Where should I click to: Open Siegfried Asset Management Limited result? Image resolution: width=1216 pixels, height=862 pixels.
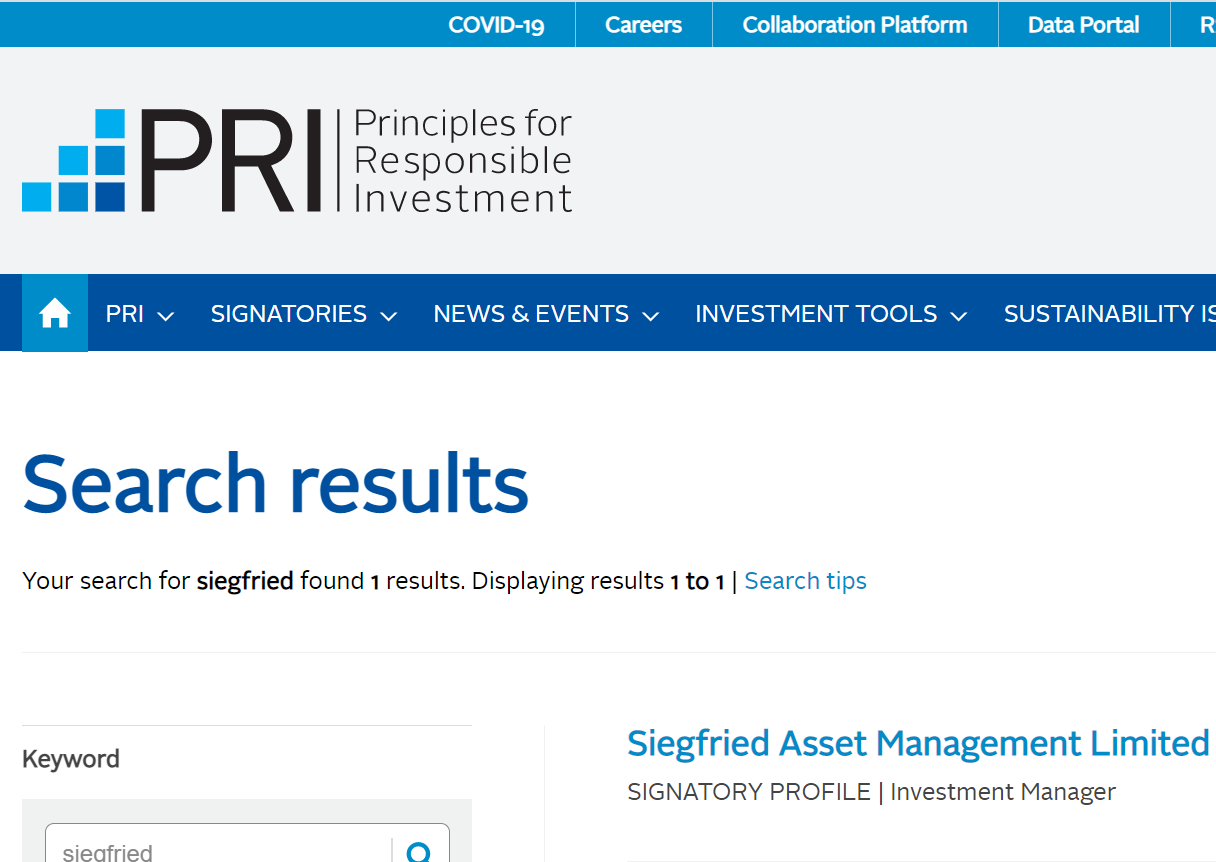tap(918, 744)
